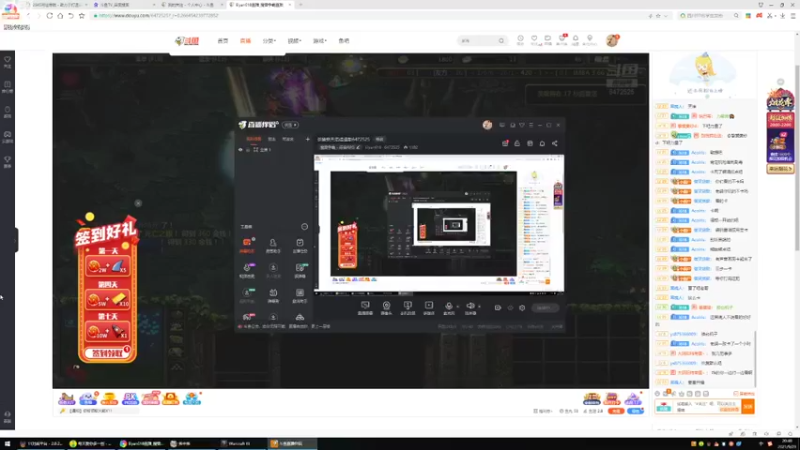800x450 pixels.
Task: Click the search magnifier icon
Action: 502,41
